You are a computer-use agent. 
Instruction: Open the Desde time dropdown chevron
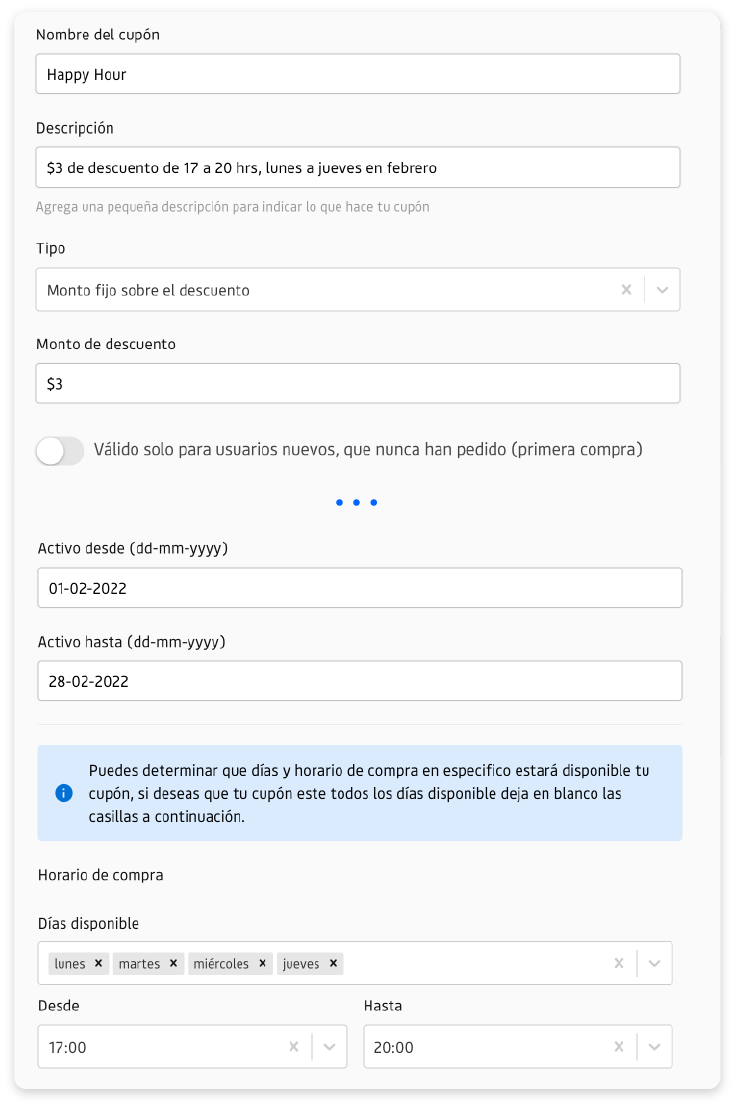tap(329, 1047)
